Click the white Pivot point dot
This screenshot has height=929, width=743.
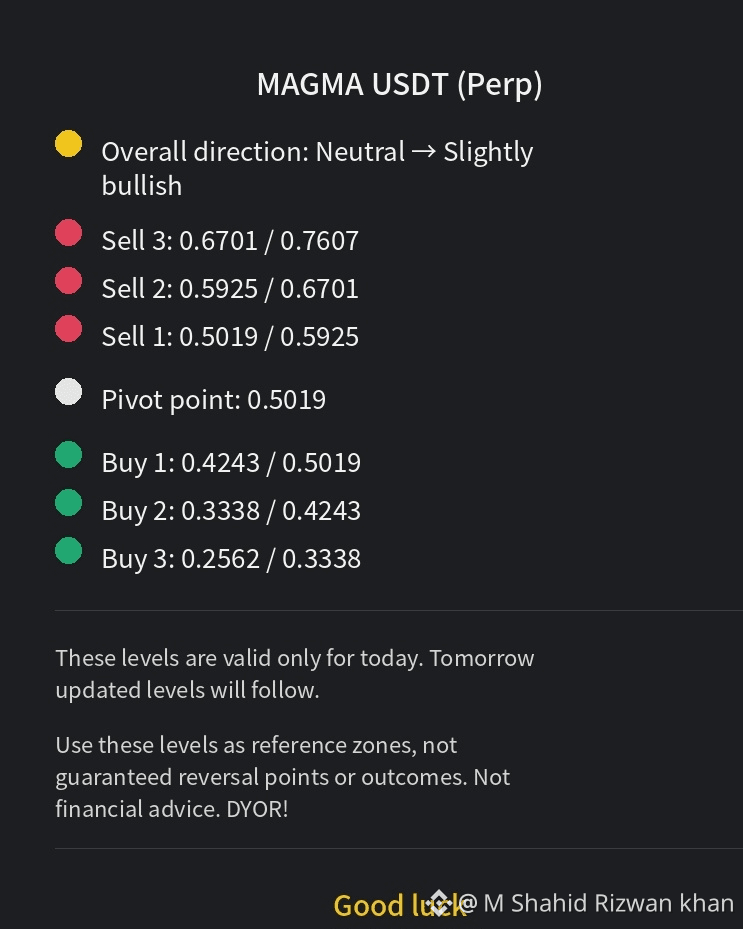[x=68, y=392]
